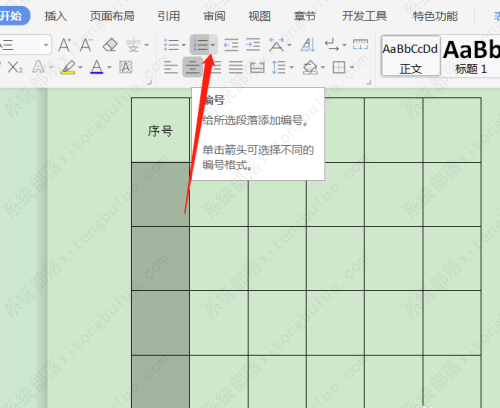Expand the Chinese layout dropdown arrow

[289, 45]
